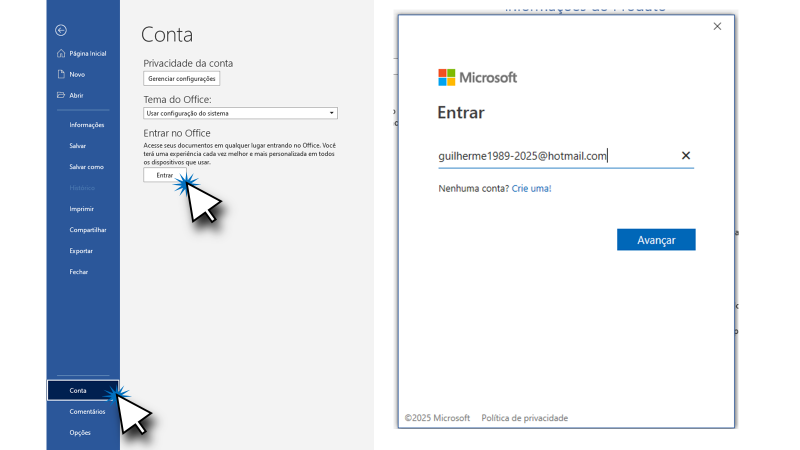The width and height of the screenshot is (800, 450).
Task: Select Imprimir from the backstage menu
Action: 81,209
